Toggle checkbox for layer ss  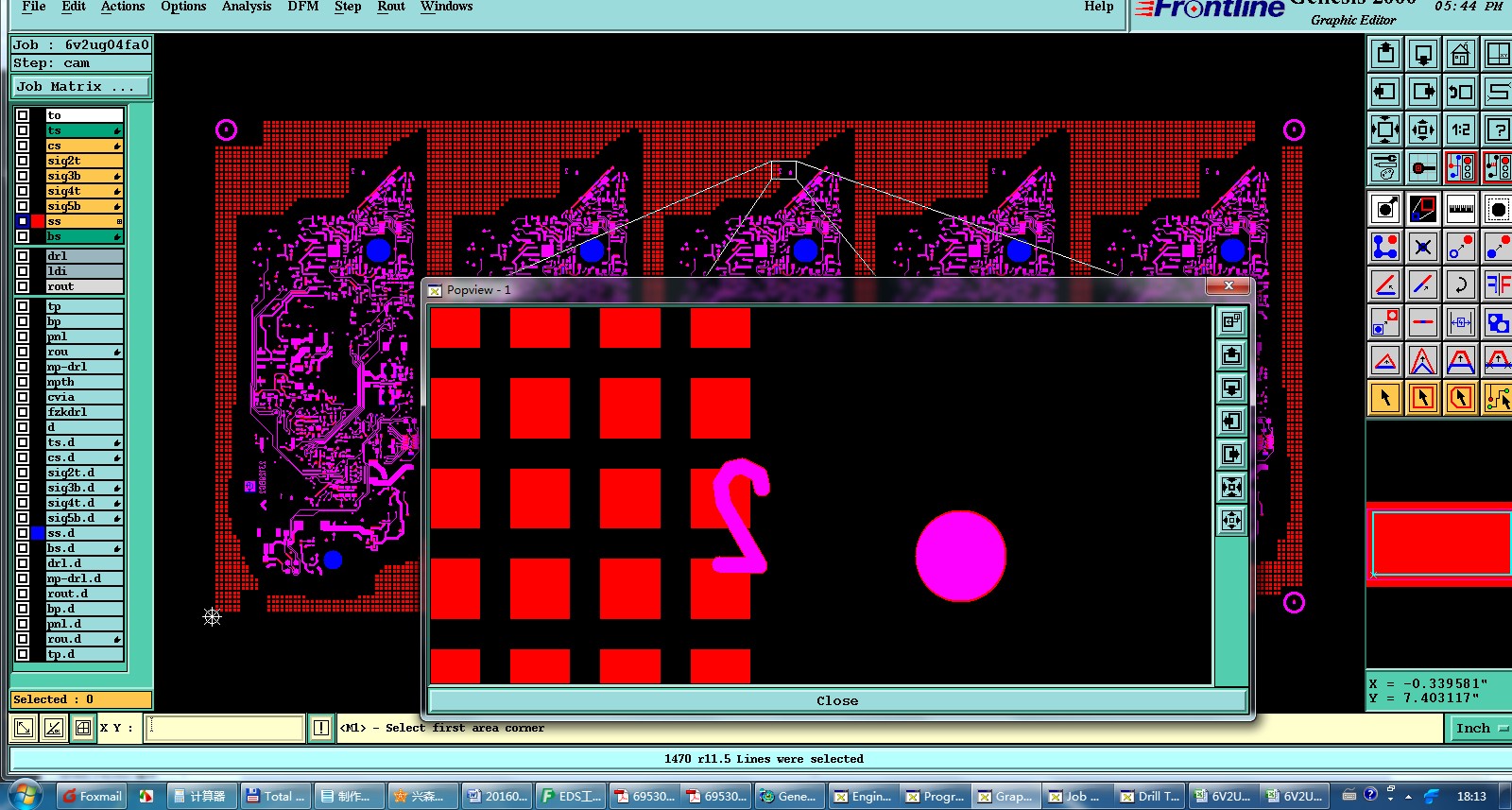[23, 221]
